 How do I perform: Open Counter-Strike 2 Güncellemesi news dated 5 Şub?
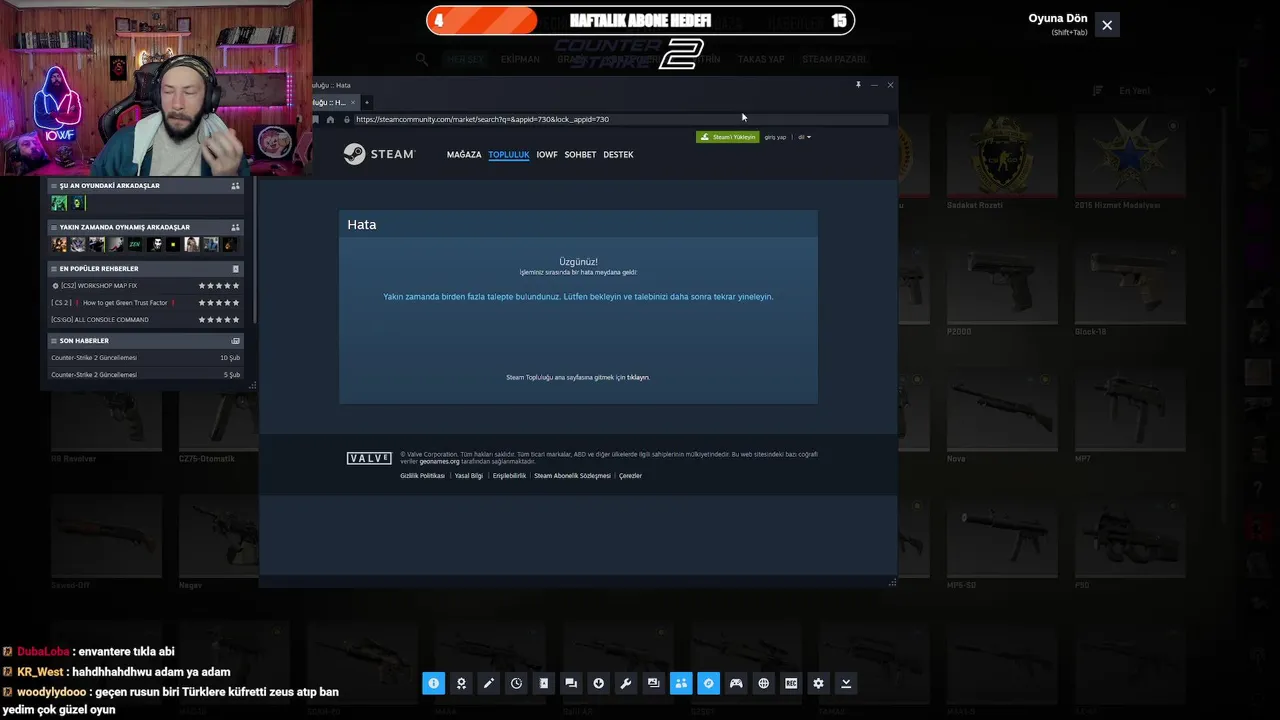[146, 375]
